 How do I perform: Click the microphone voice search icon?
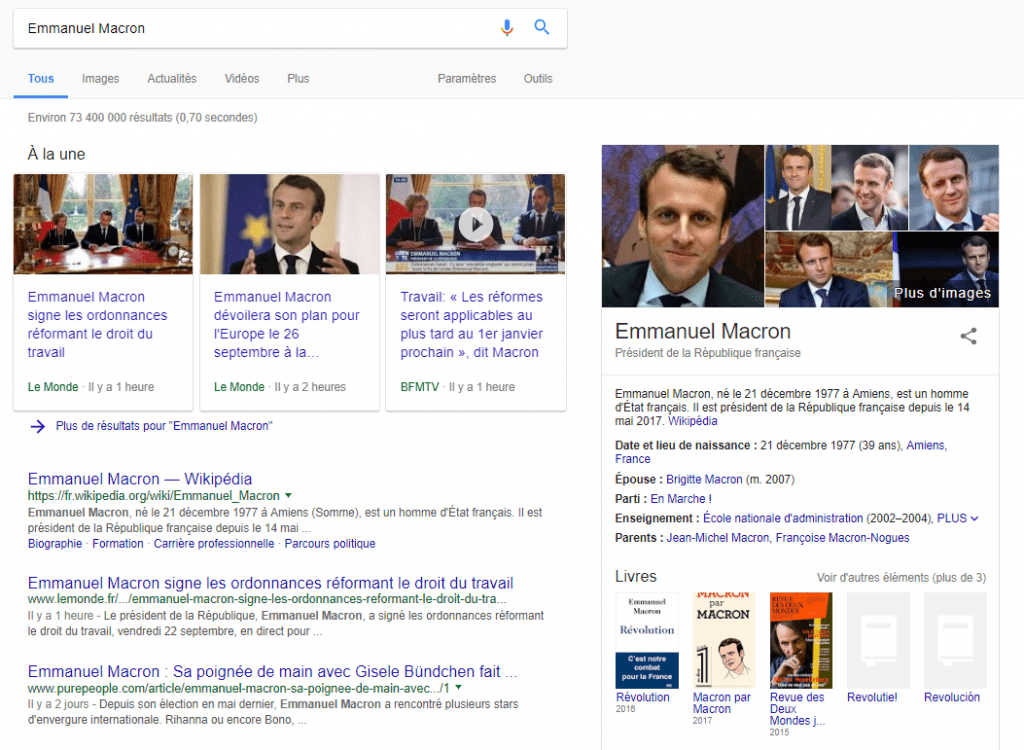(507, 27)
